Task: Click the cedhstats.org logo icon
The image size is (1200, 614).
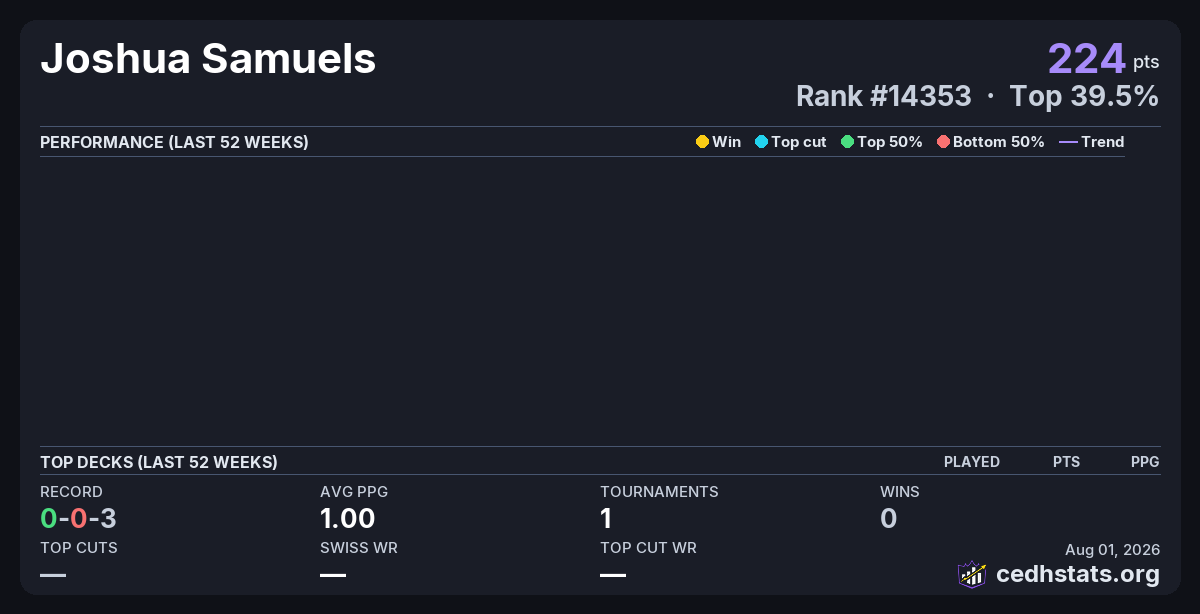Action: pos(972,574)
